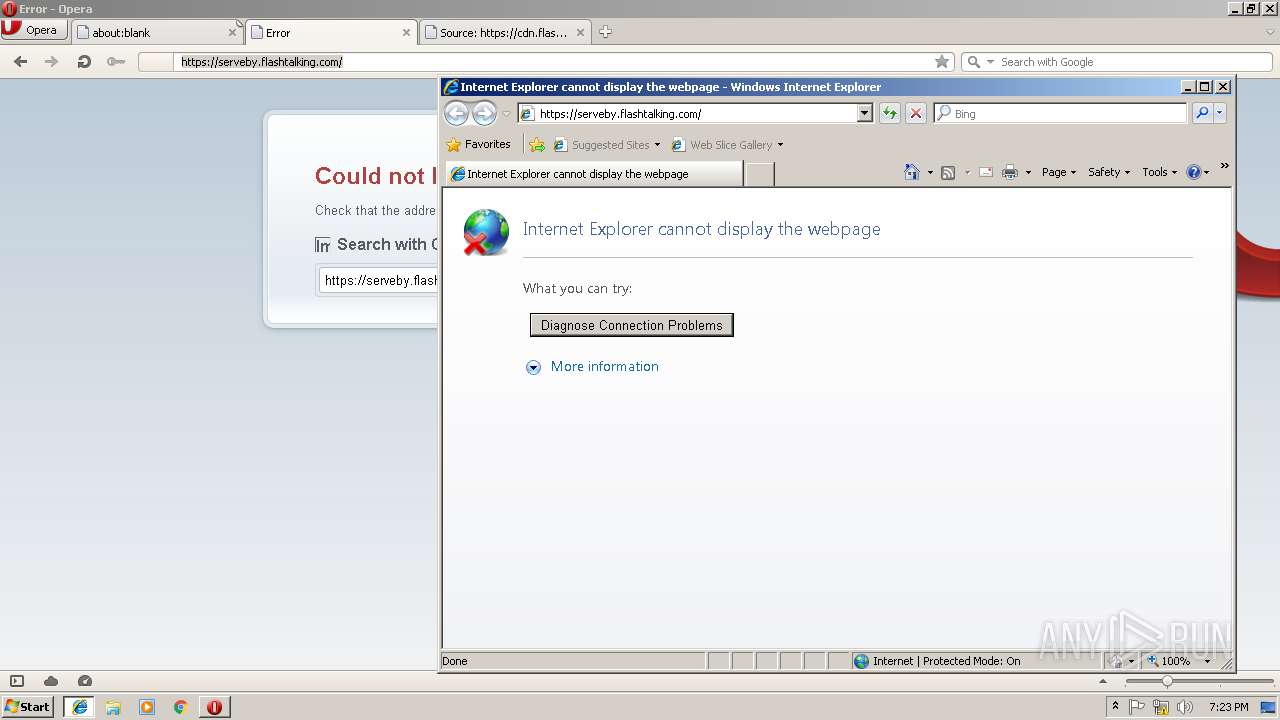The height and width of the screenshot is (720, 1280).
Task: Open the Favorites center
Action: (x=478, y=145)
